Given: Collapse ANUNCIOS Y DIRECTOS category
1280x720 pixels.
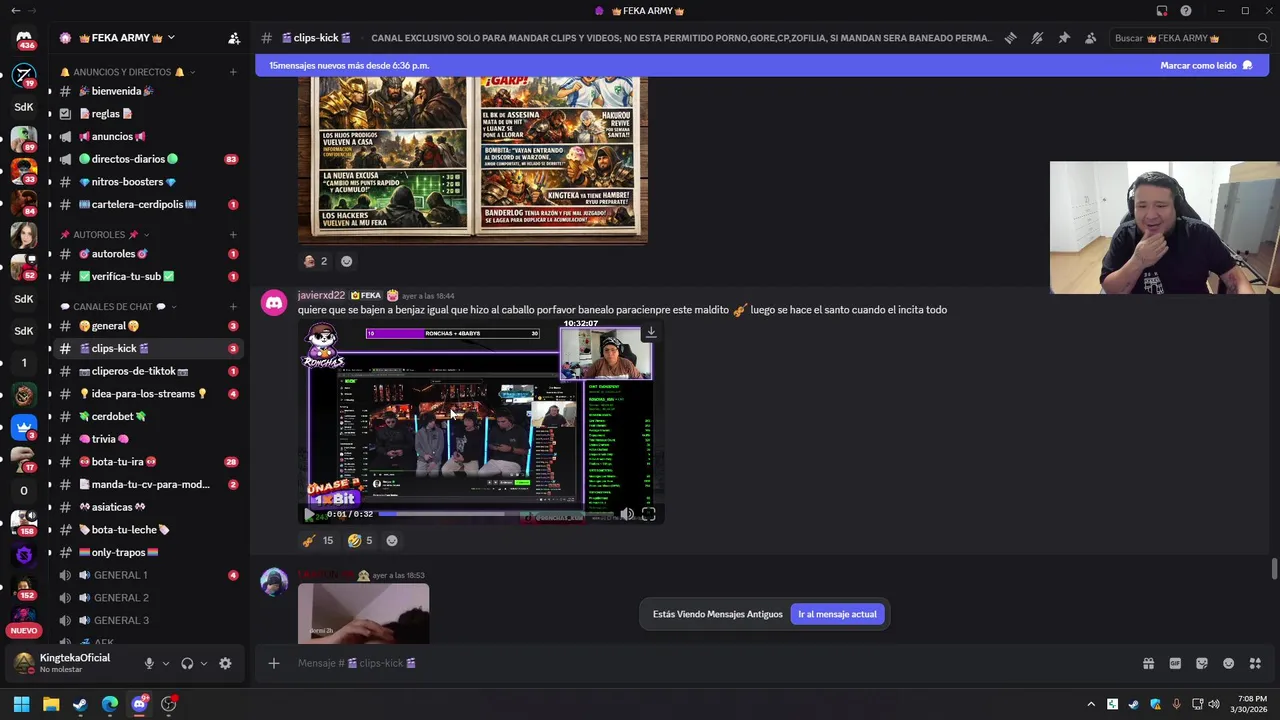Looking at the screenshot, I should point(128,72).
